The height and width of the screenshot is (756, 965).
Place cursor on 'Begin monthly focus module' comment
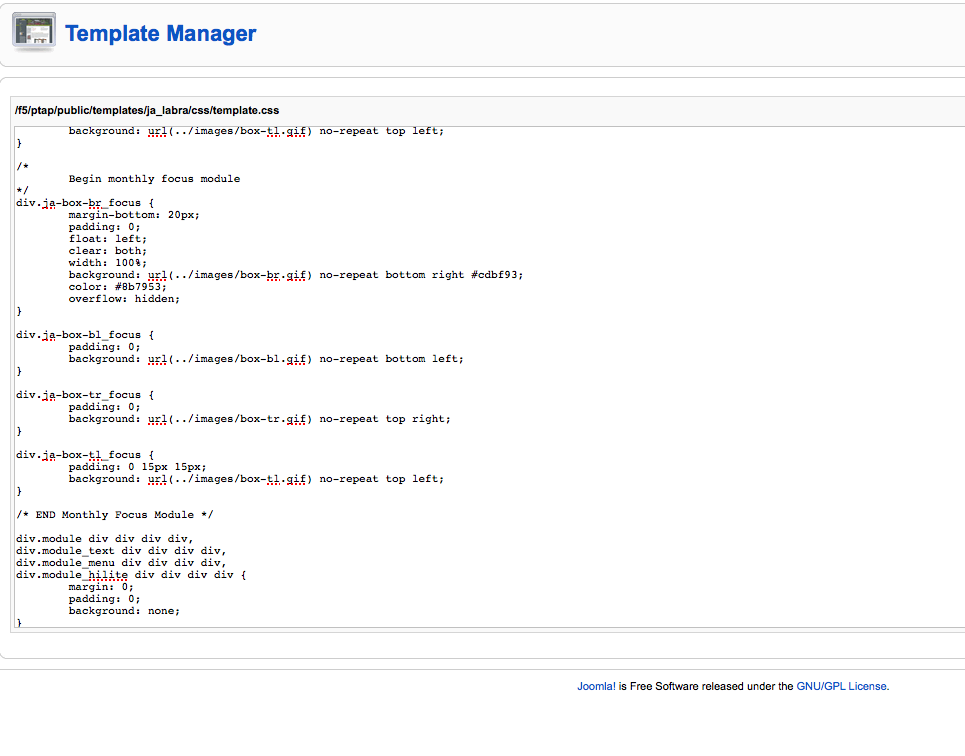(x=154, y=179)
